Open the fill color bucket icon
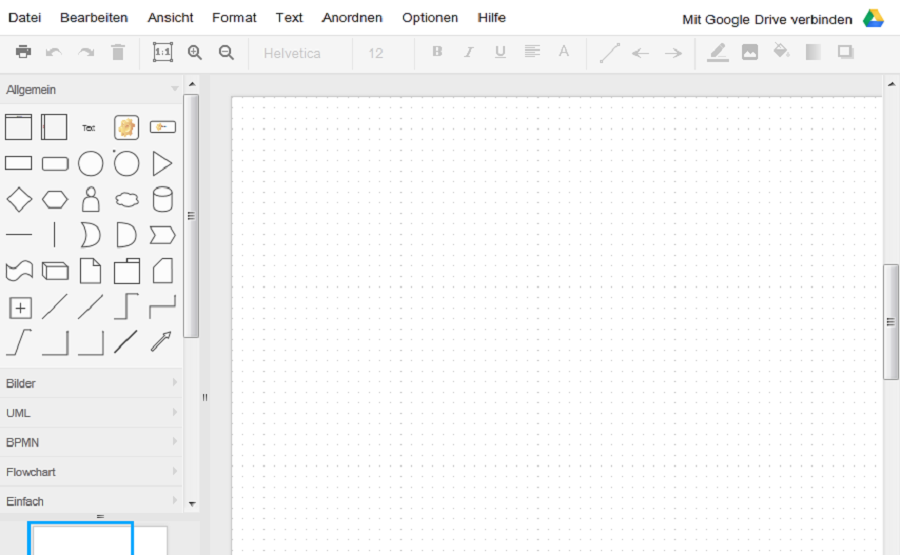The height and width of the screenshot is (555, 900). pos(781,52)
